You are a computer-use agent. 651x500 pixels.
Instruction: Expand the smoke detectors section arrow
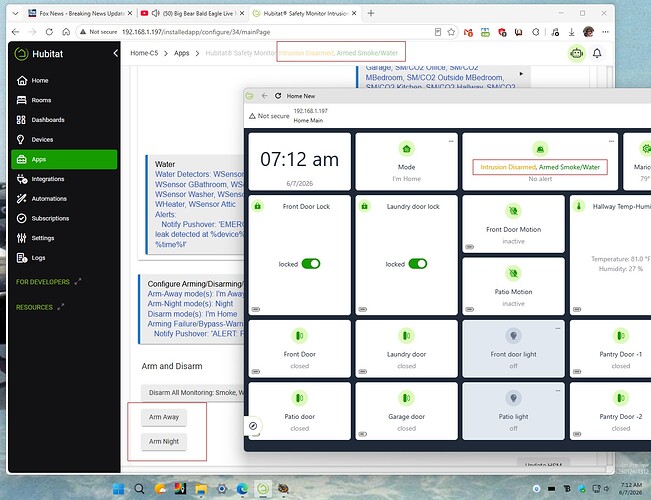click(521, 74)
